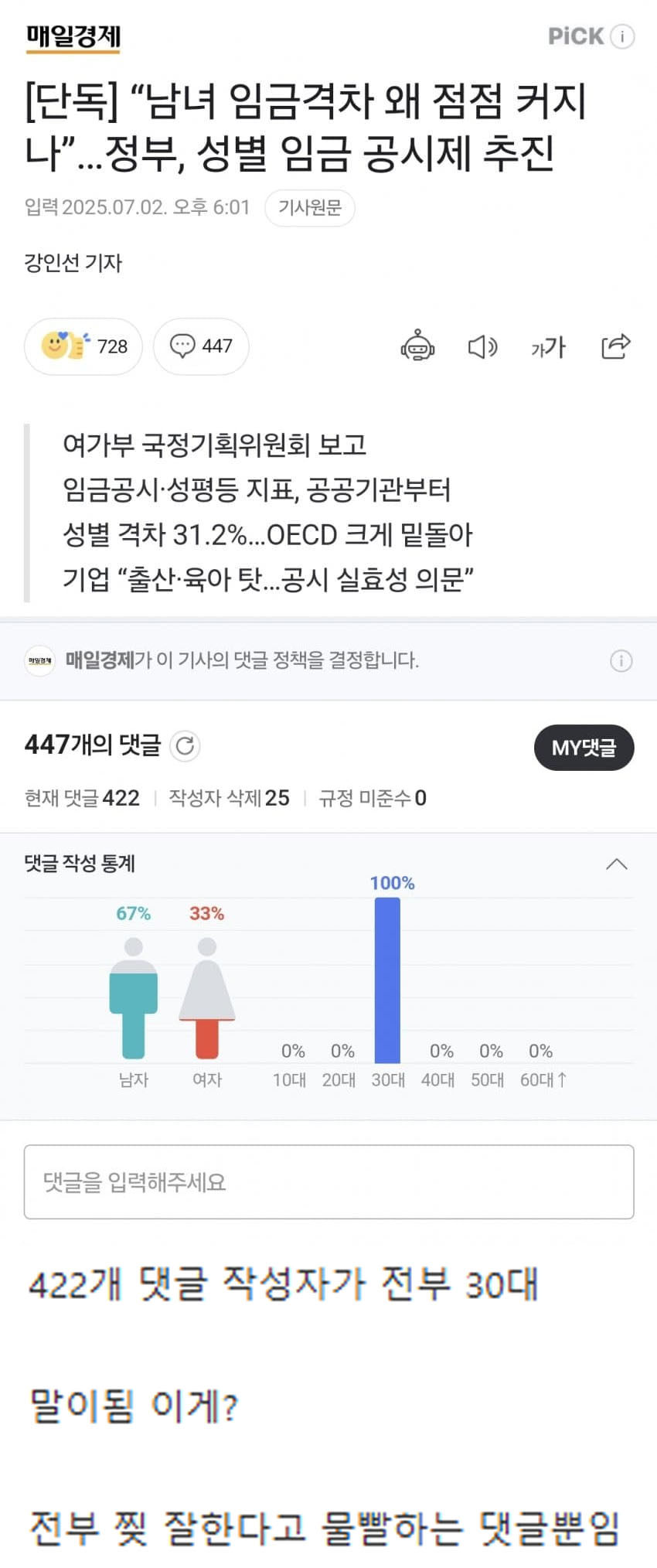Tap reporter name 강인선 기자
The width and height of the screenshot is (657, 1568).
pos(73,263)
